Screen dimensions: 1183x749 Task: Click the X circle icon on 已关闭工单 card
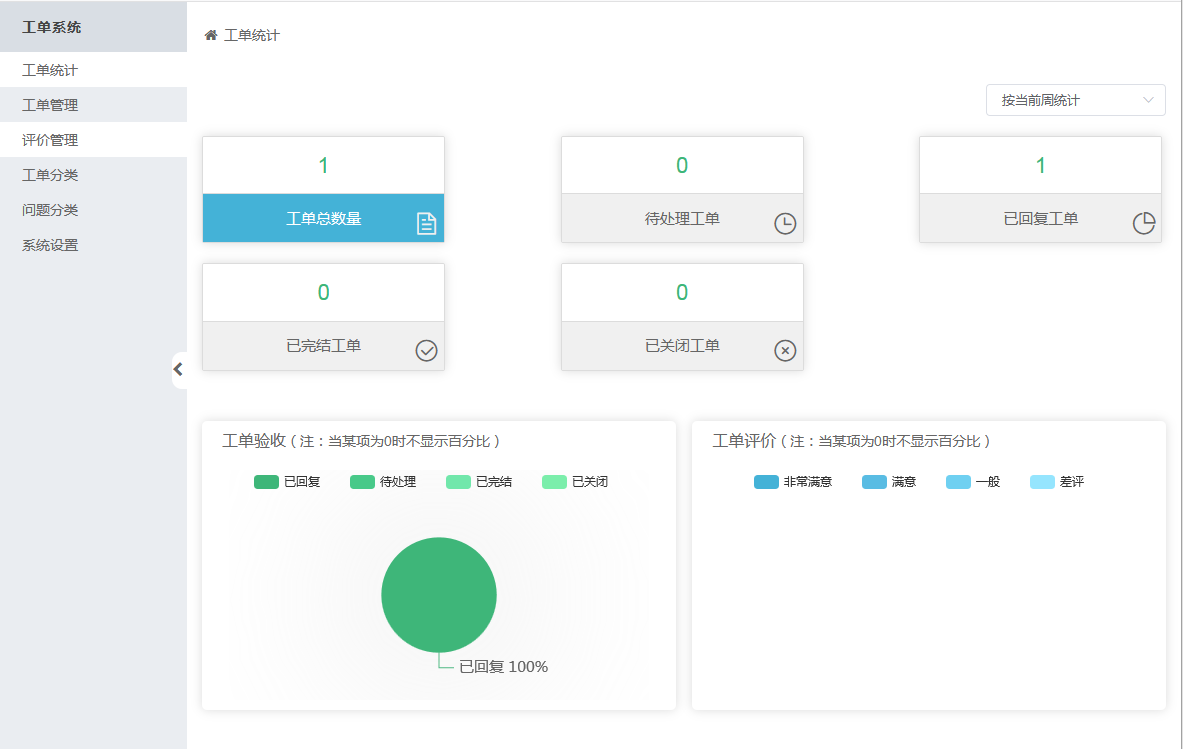click(785, 351)
